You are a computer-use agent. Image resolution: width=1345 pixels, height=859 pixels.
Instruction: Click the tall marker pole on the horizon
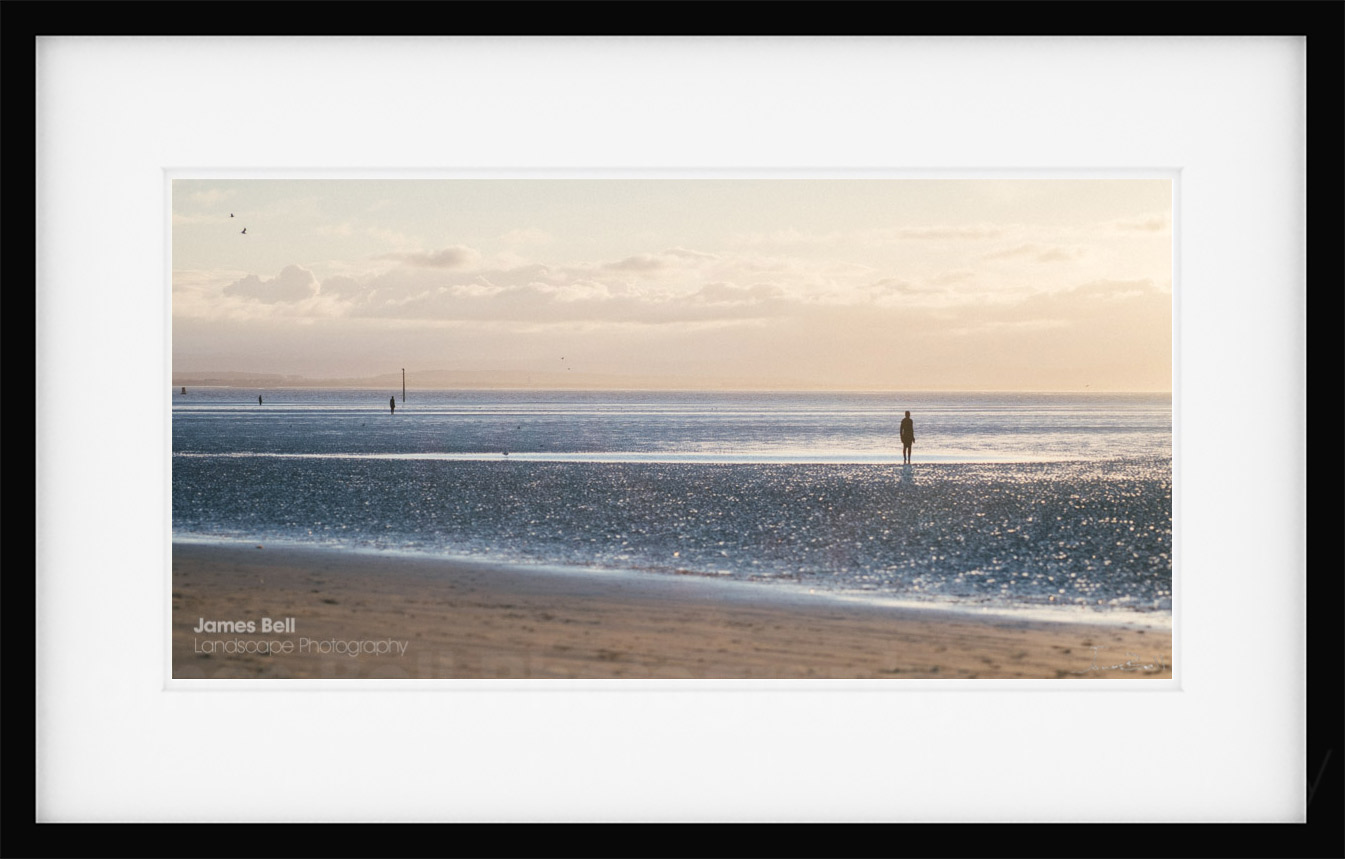[x=403, y=385]
